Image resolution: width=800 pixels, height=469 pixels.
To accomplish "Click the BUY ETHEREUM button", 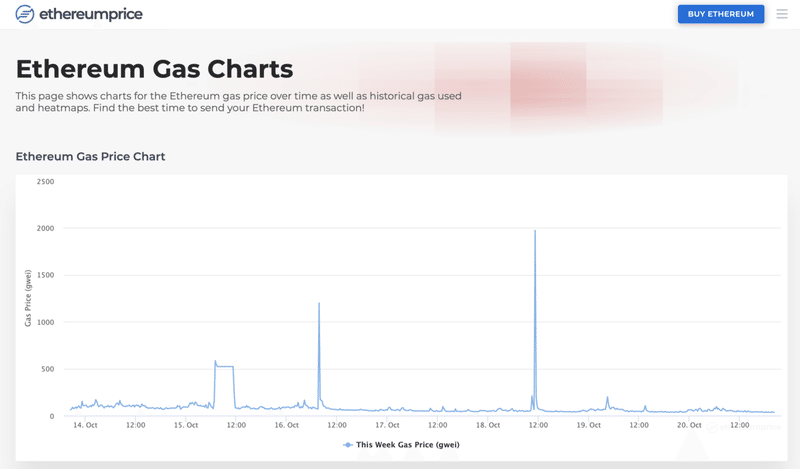I will tap(720, 14).
